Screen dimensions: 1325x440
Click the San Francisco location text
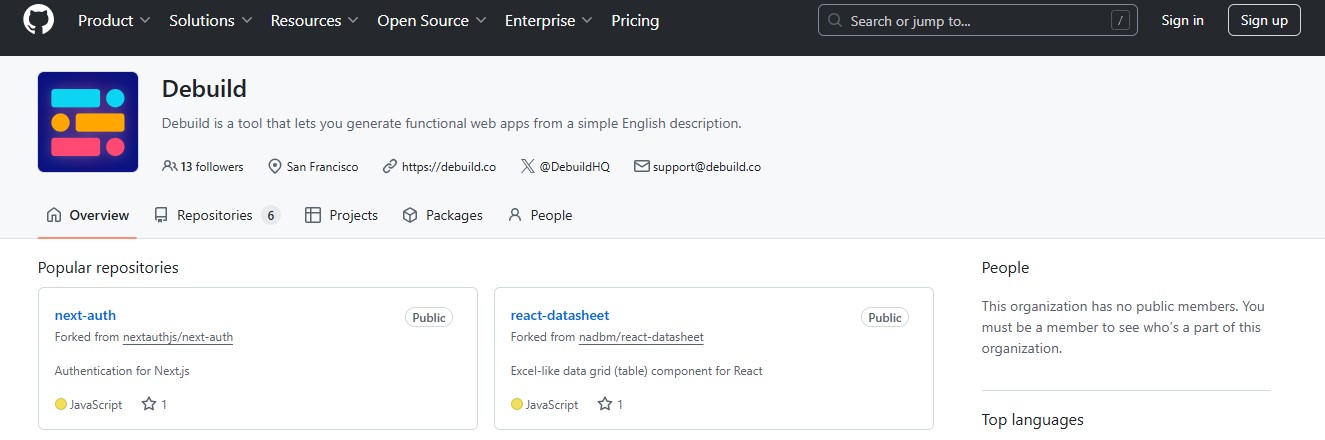[322, 167]
